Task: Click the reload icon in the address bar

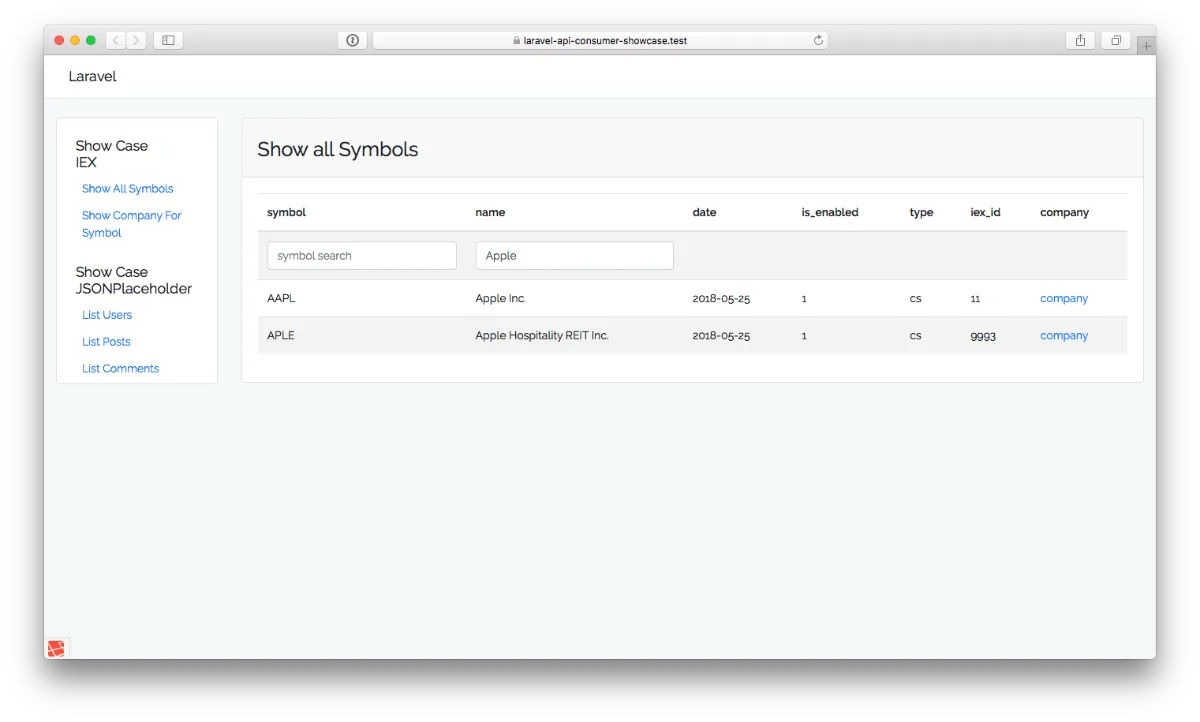Action: (x=818, y=40)
